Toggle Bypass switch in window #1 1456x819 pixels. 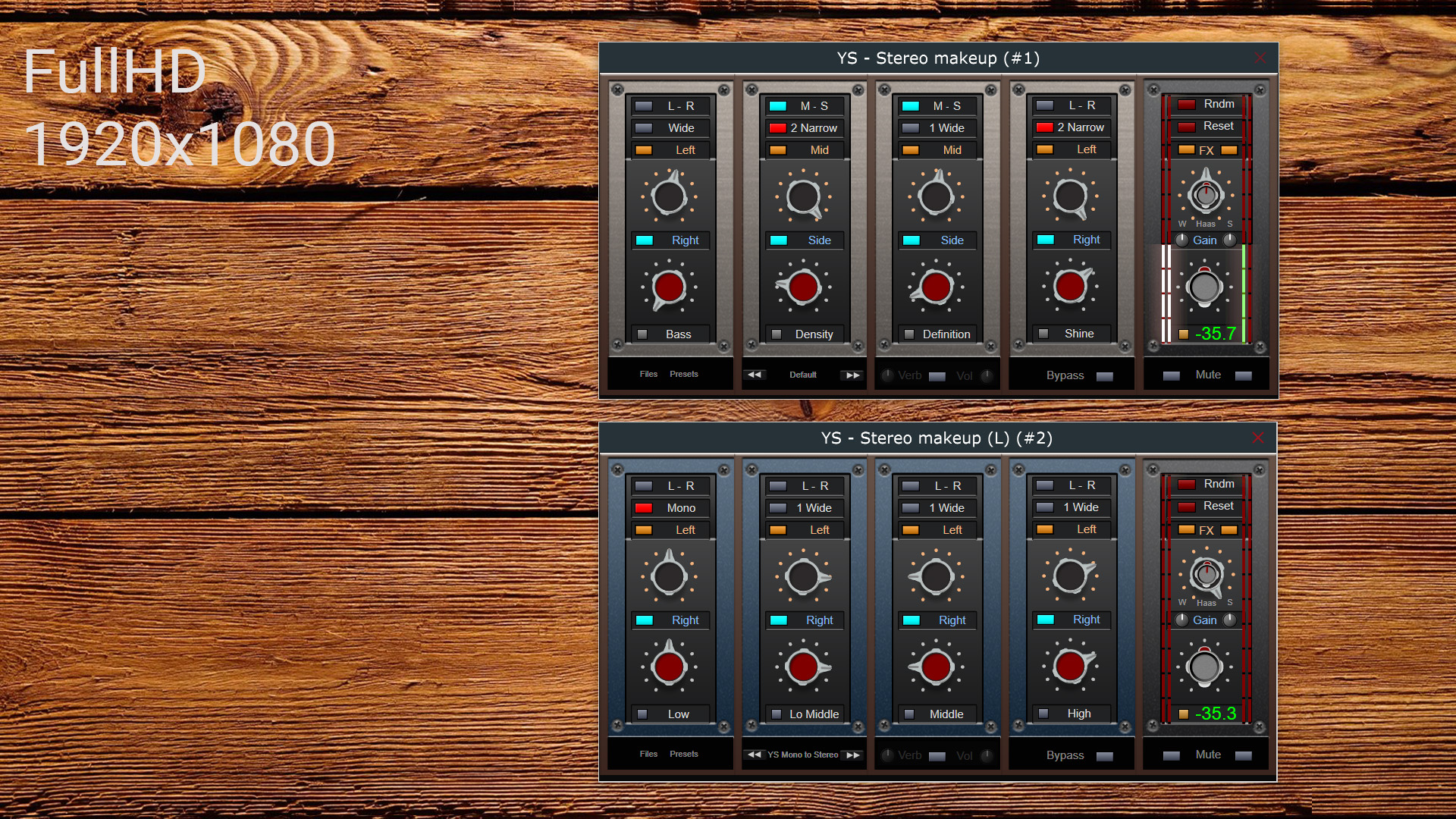[x=1105, y=376]
